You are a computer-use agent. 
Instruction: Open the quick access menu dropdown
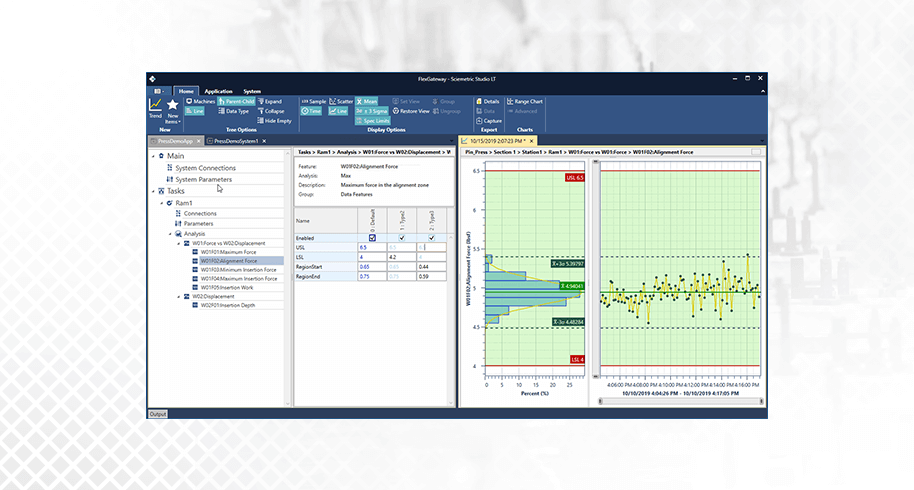pos(159,91)
